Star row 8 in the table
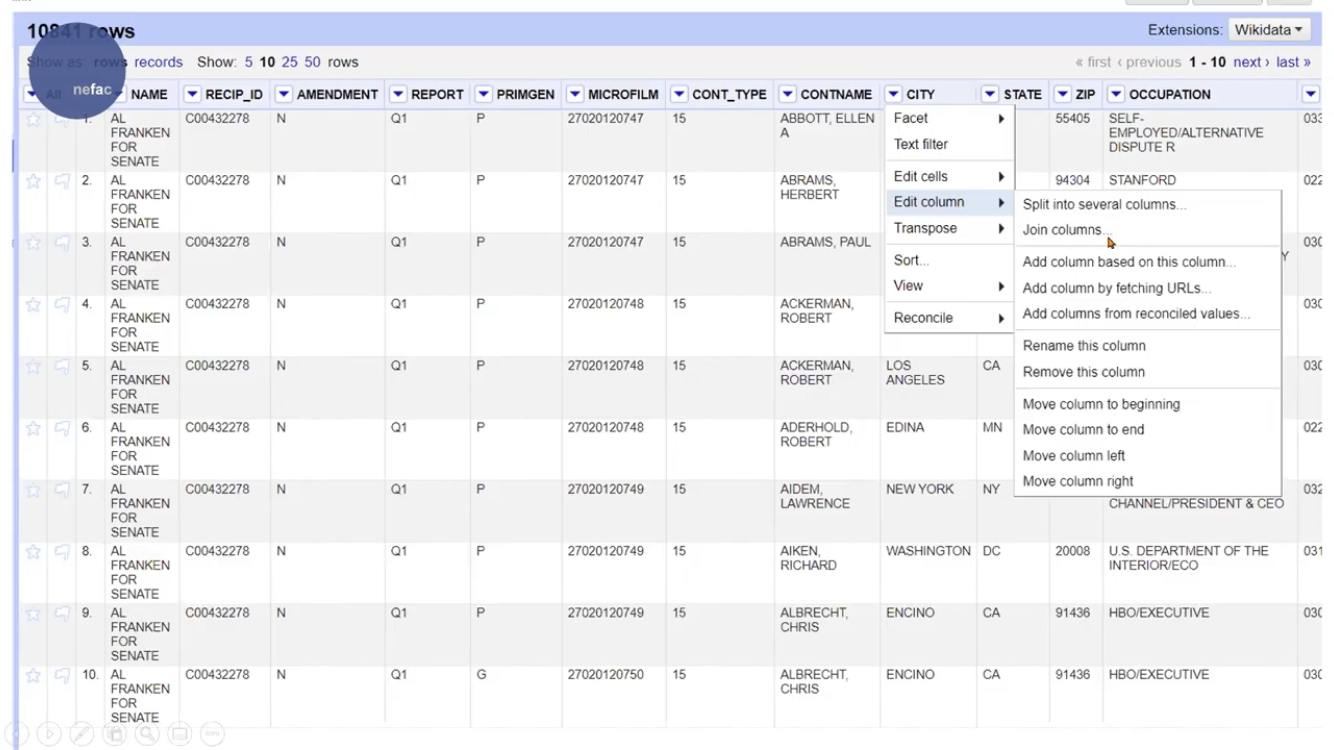The height and width of the screenshot is (750, 1334). click(35, 551)
